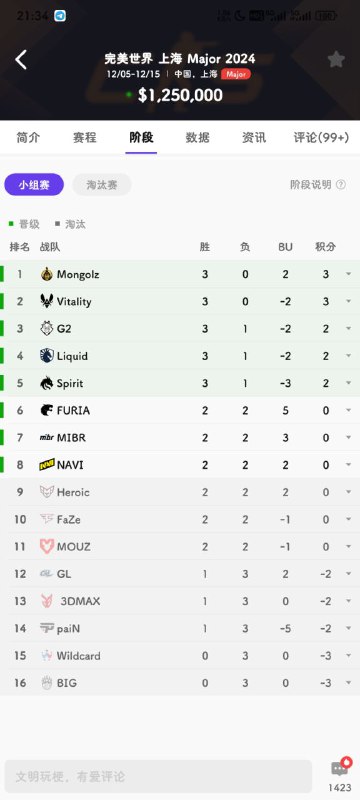Tap the Vitality team logo

(x=47, y=301)
